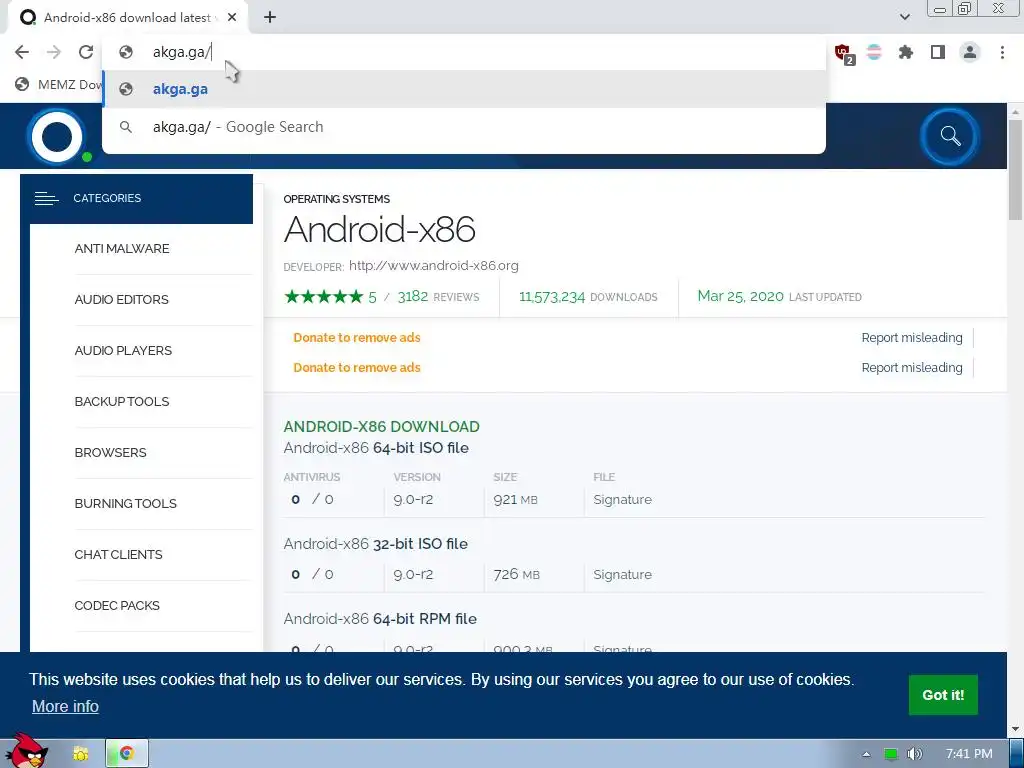Click the Mar 25, 2020 last updated date
Image resolution: width=1024 pixels, height=768 pixels.
[x=741, y=296]
